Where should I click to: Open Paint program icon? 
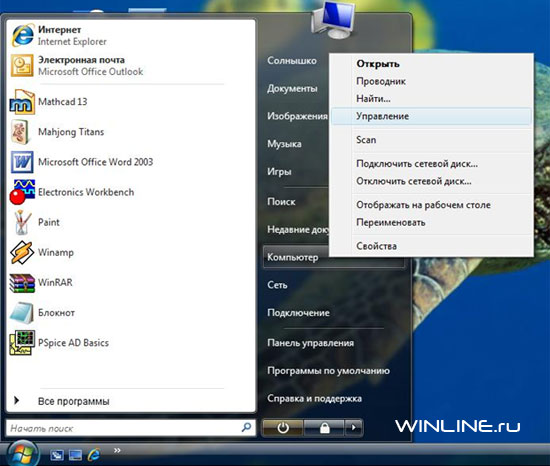pyautogui.click(x=22, y=222)
